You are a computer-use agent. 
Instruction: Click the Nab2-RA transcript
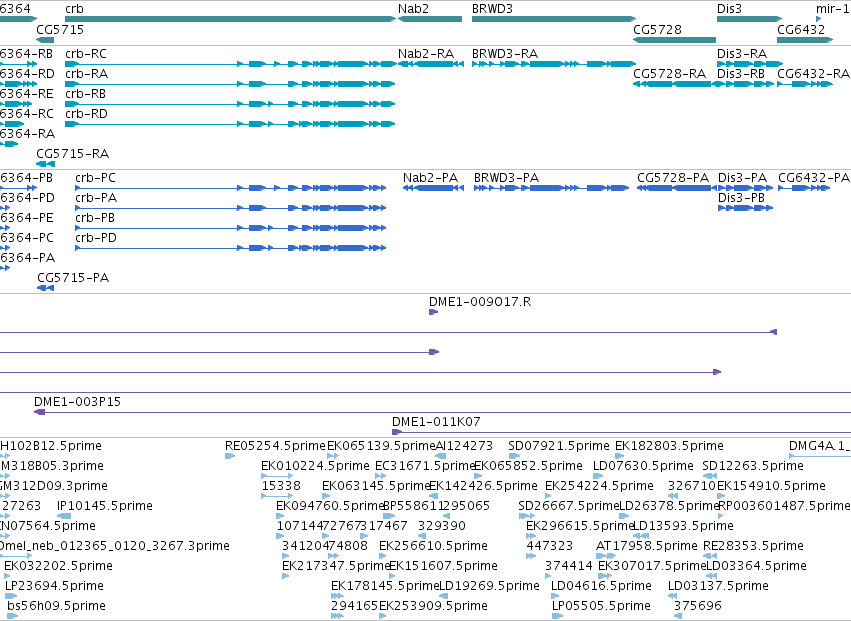(x=431, y=64)
